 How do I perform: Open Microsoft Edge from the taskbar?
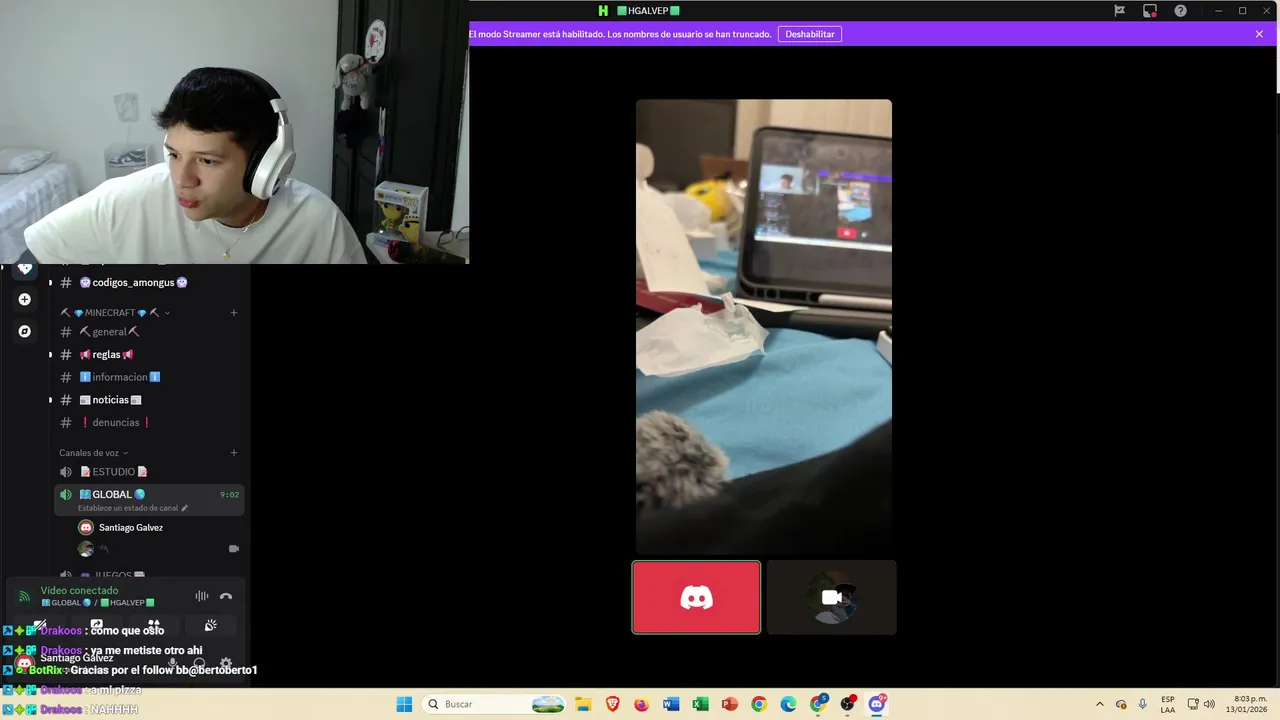788,704
